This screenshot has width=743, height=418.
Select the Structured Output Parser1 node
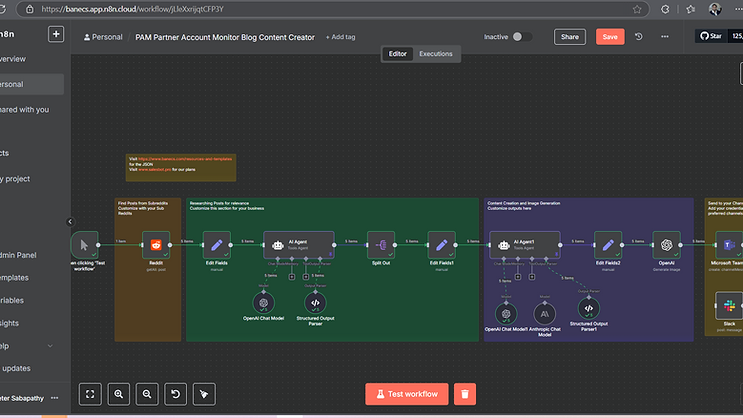pyautogui.click(x=589, y=309)
